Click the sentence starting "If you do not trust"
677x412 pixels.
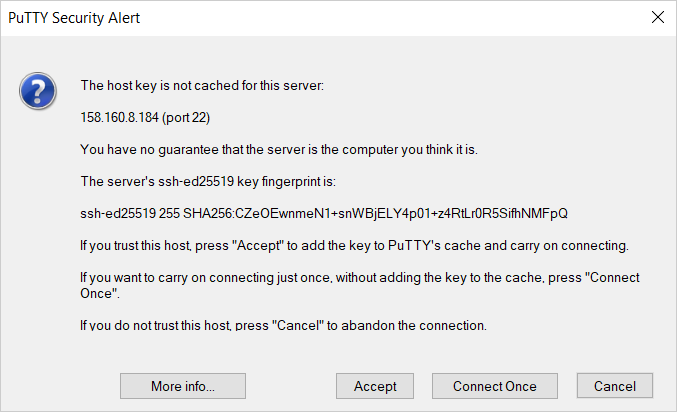(283, 326)
